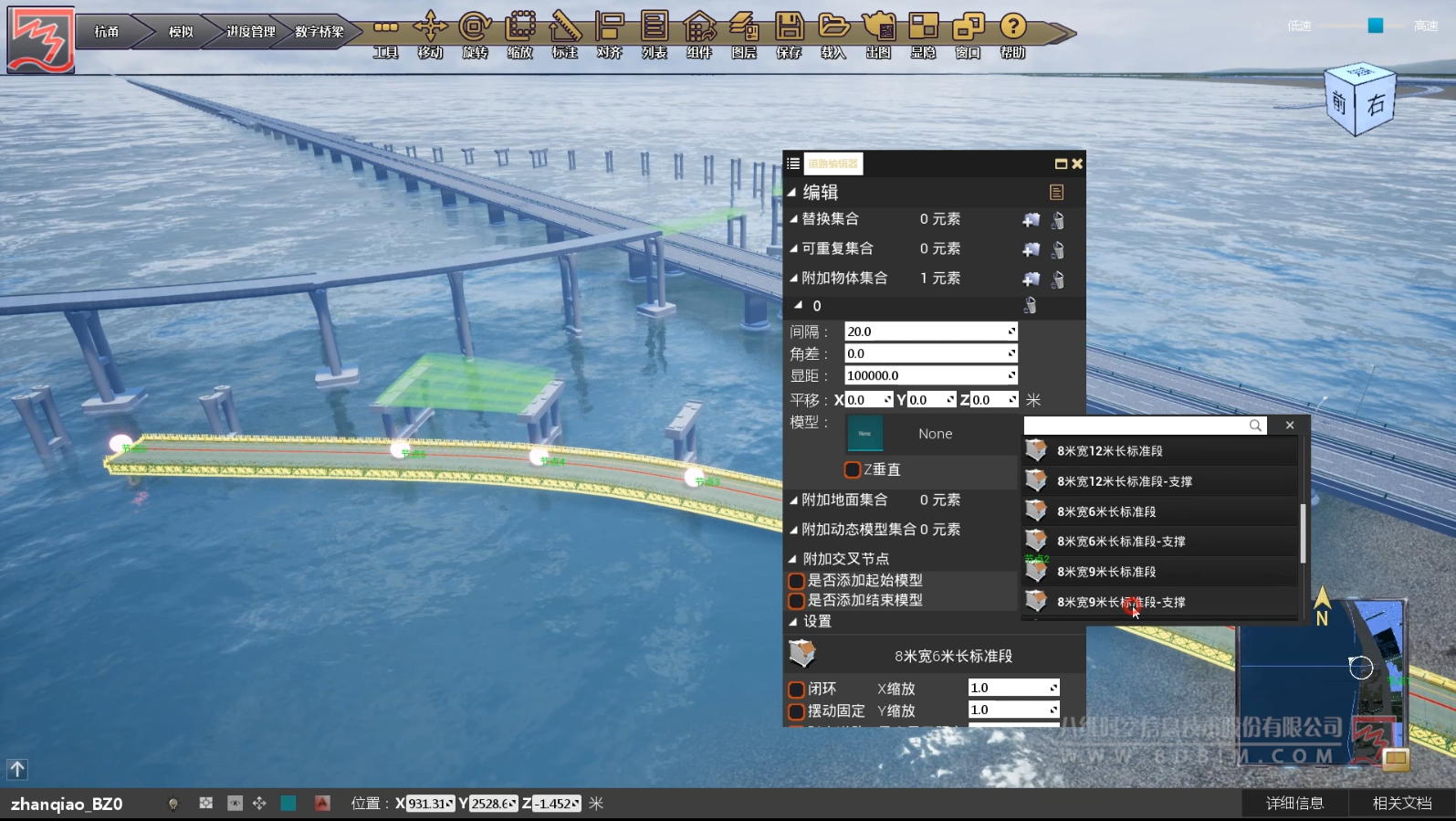
Task: Collapse the 附加交叉节点 section
Action: pos(792,559)
